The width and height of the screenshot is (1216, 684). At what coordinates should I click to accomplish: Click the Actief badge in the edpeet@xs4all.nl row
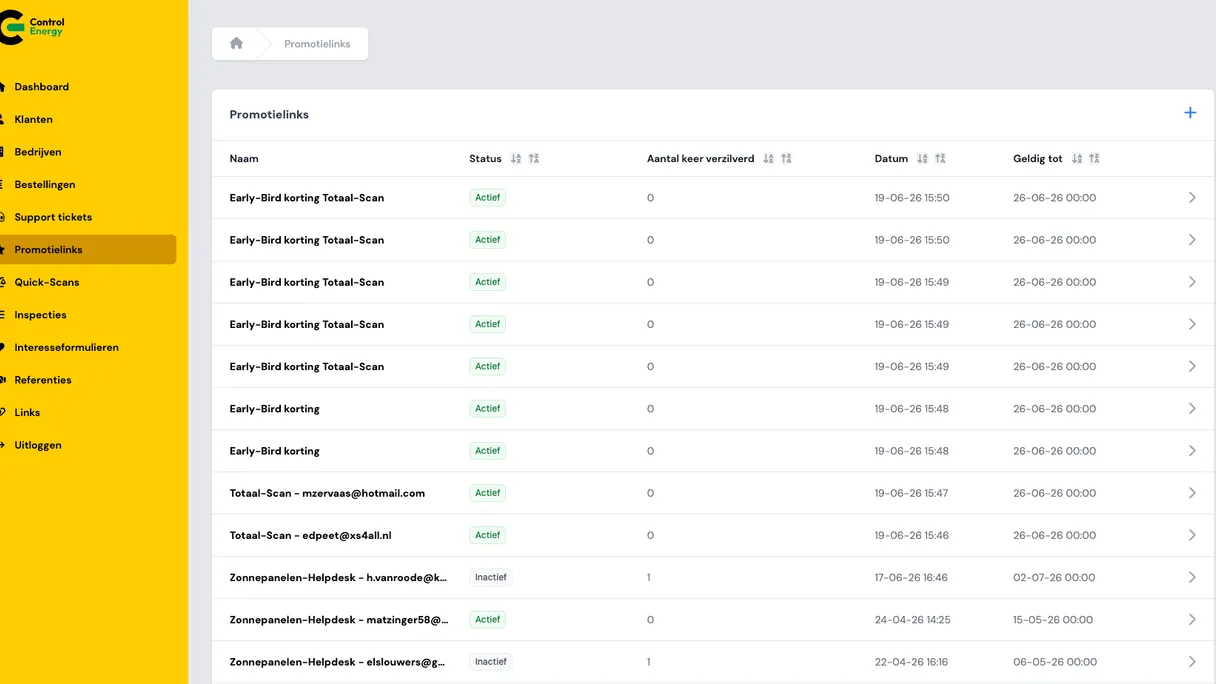tap(487, 535)
